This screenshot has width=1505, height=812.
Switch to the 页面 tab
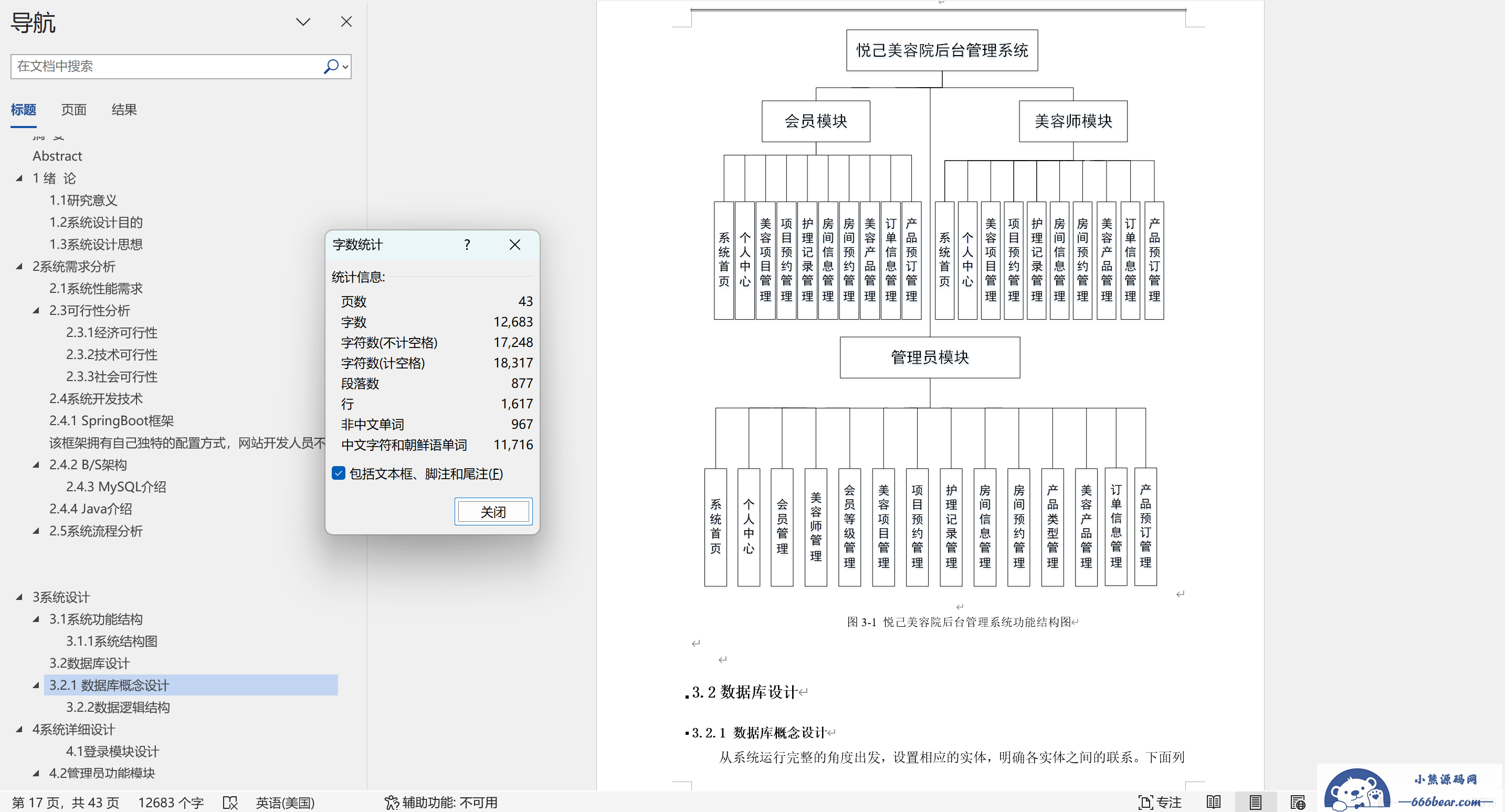point(73,110)
